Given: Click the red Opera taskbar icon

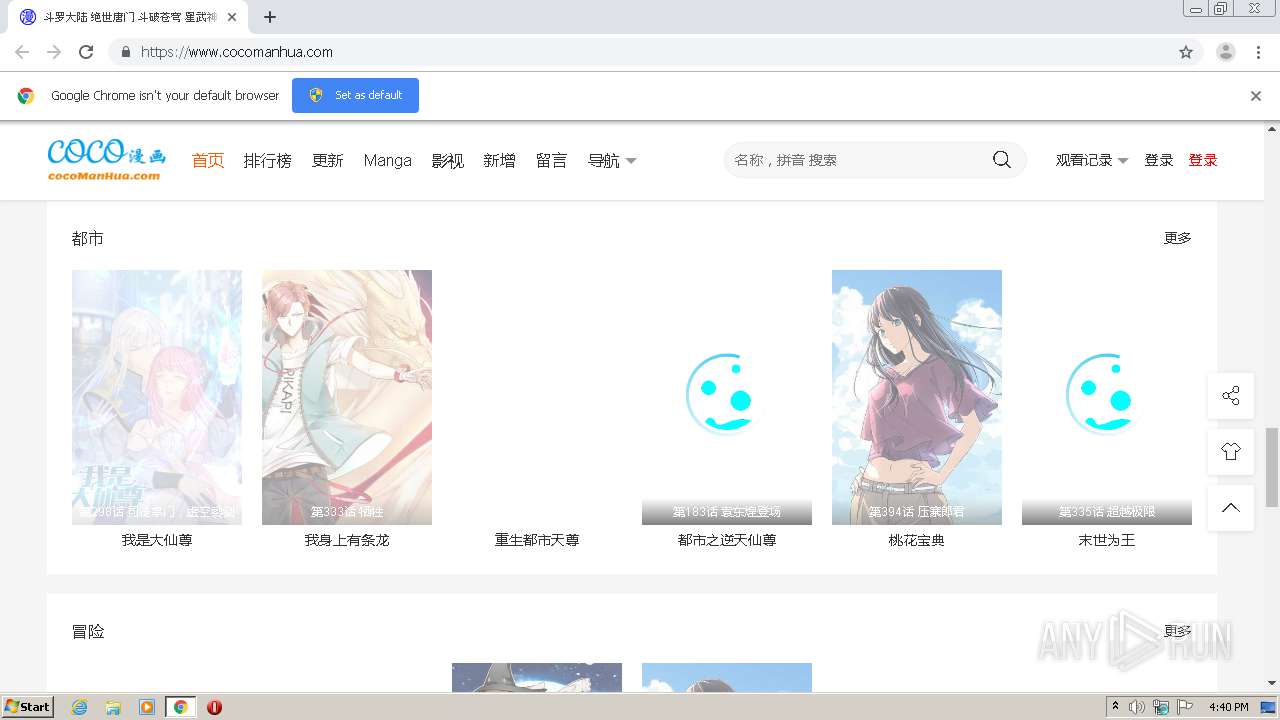Looking at the screenshot, I should [x=214, y=707].
